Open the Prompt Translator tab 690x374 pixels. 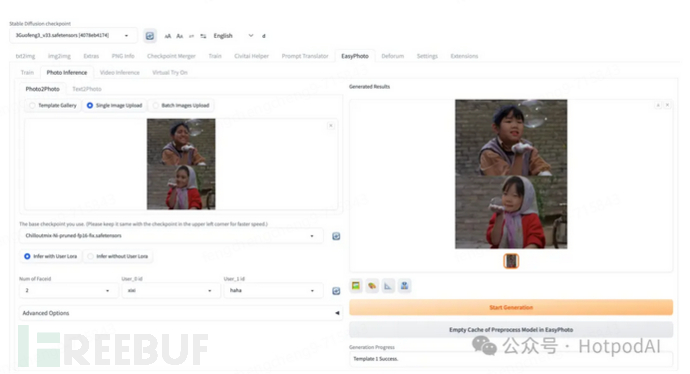(x=305, y=56)
